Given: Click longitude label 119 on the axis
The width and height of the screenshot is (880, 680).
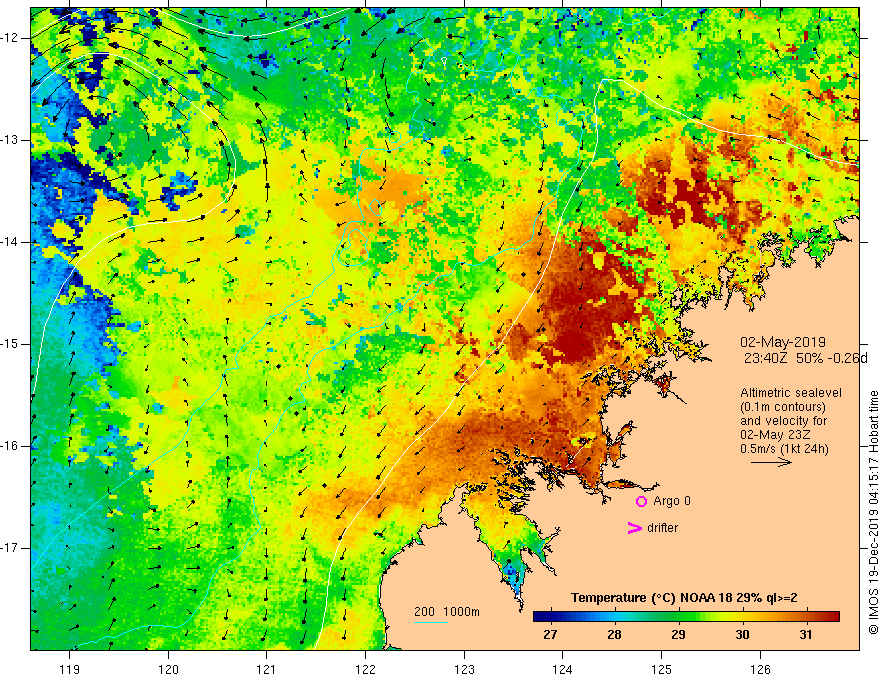Looking at the screenshot, I should click(x=70, y=669).
